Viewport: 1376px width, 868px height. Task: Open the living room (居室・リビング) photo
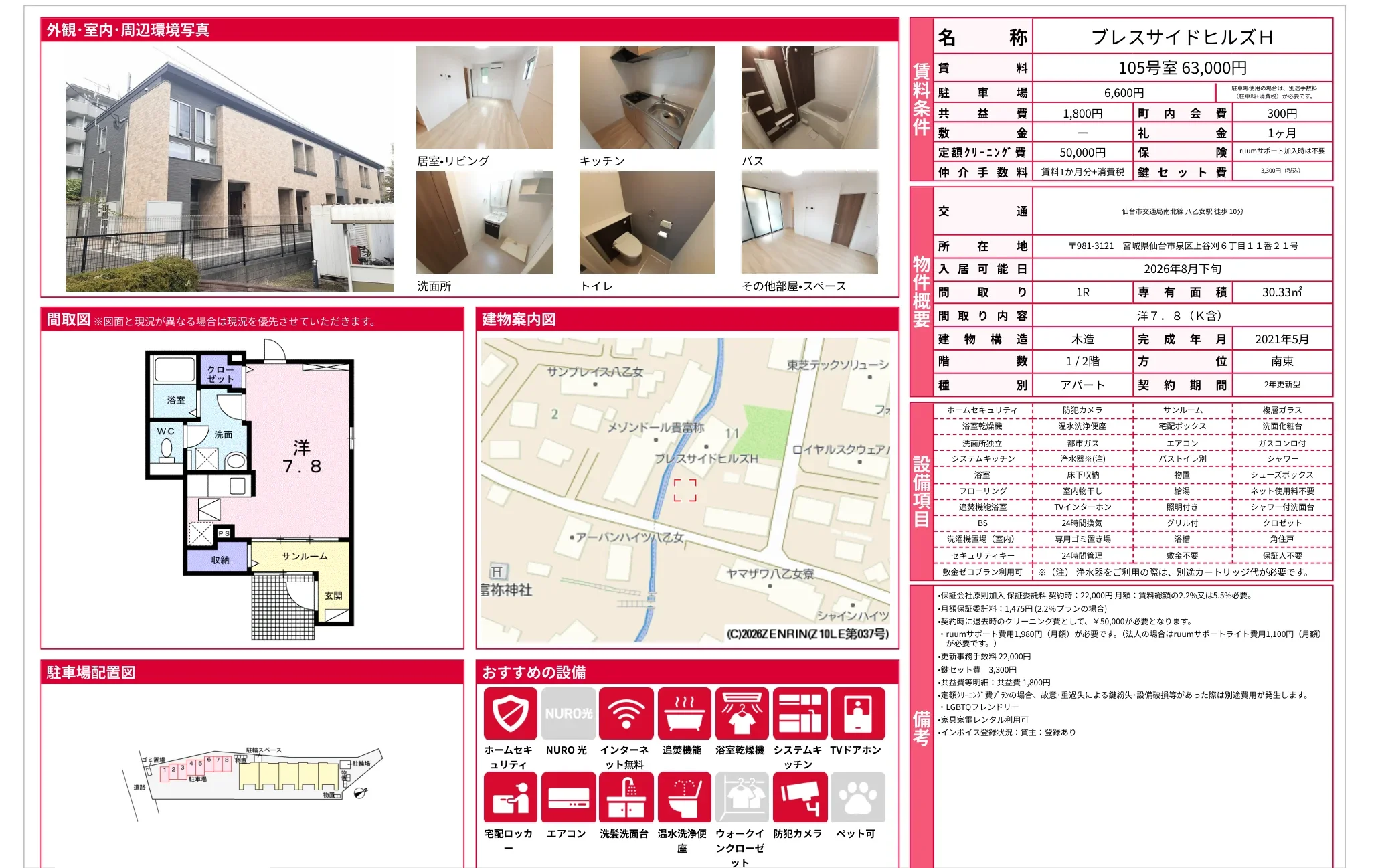[485, 97]
